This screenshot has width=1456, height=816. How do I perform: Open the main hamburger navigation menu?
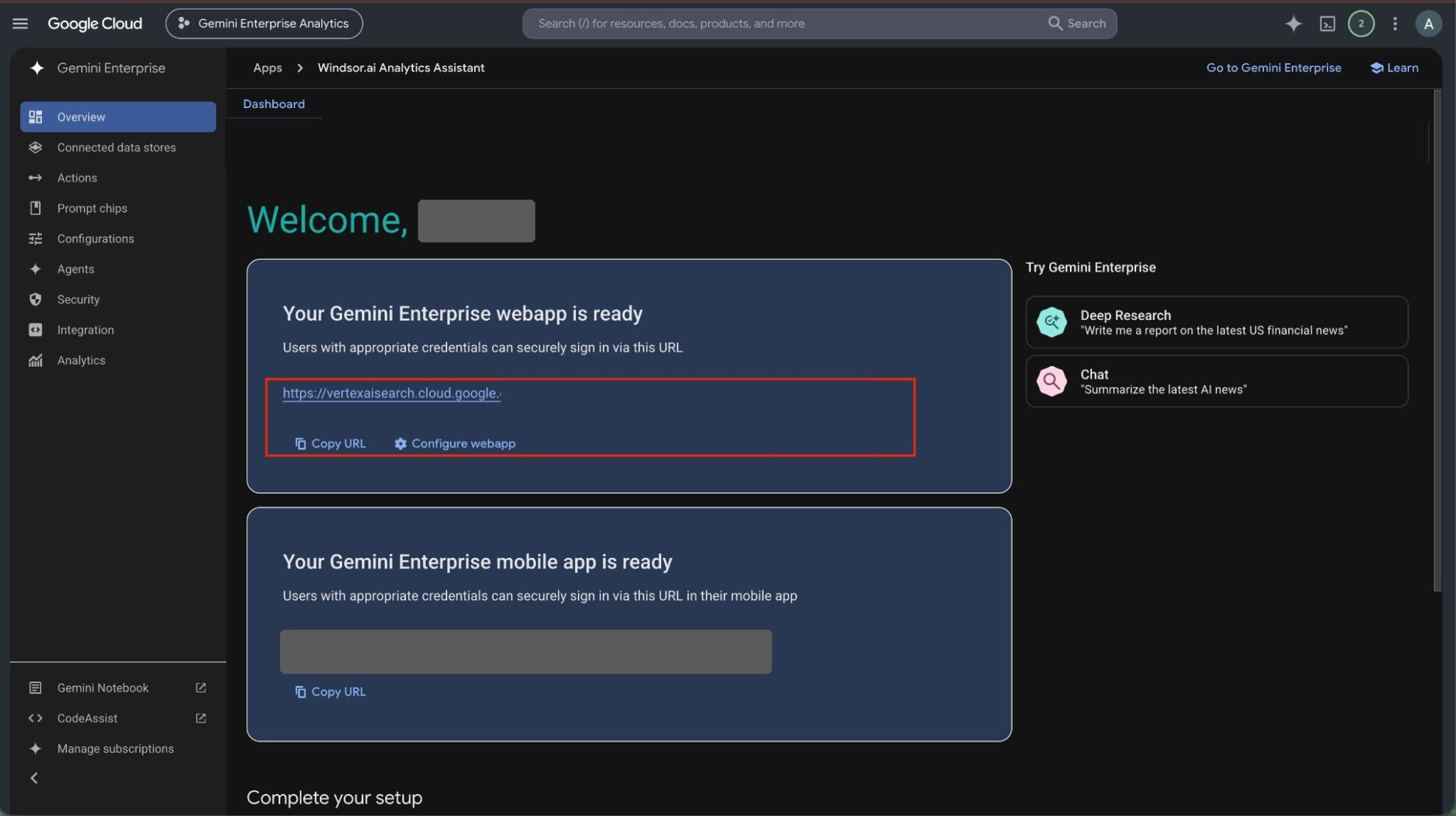(x=20, y=24)
